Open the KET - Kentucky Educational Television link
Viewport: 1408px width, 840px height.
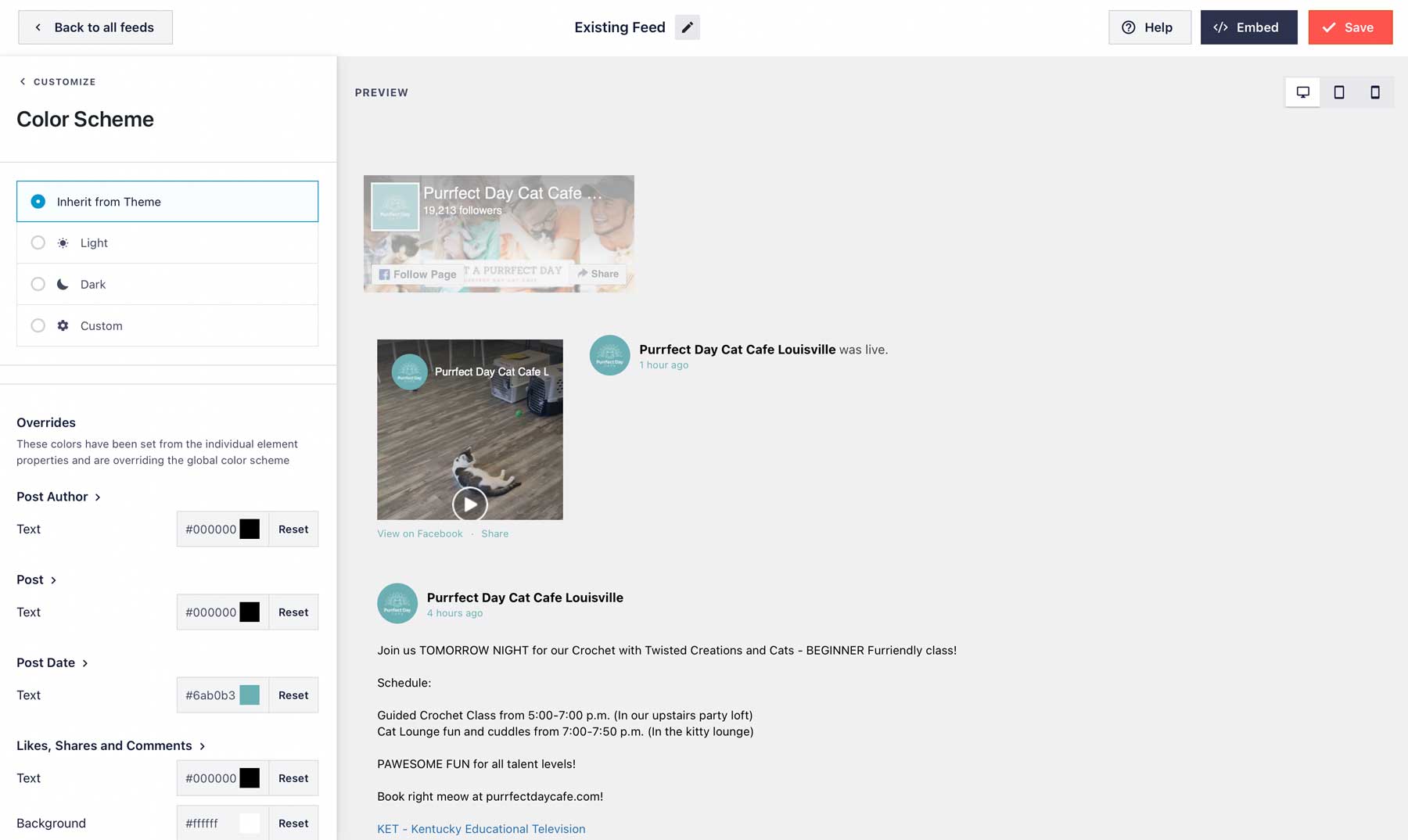pos(482,828)
